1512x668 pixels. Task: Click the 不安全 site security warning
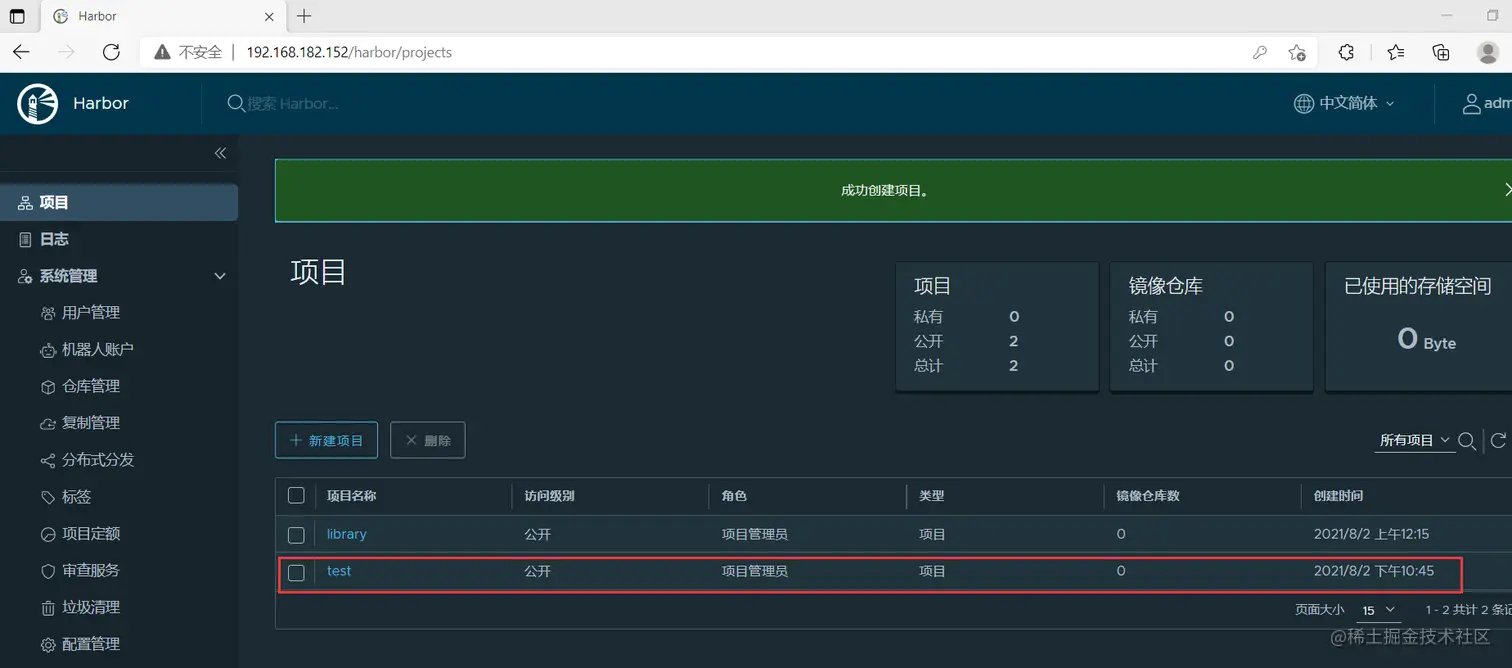click(188, 52)
